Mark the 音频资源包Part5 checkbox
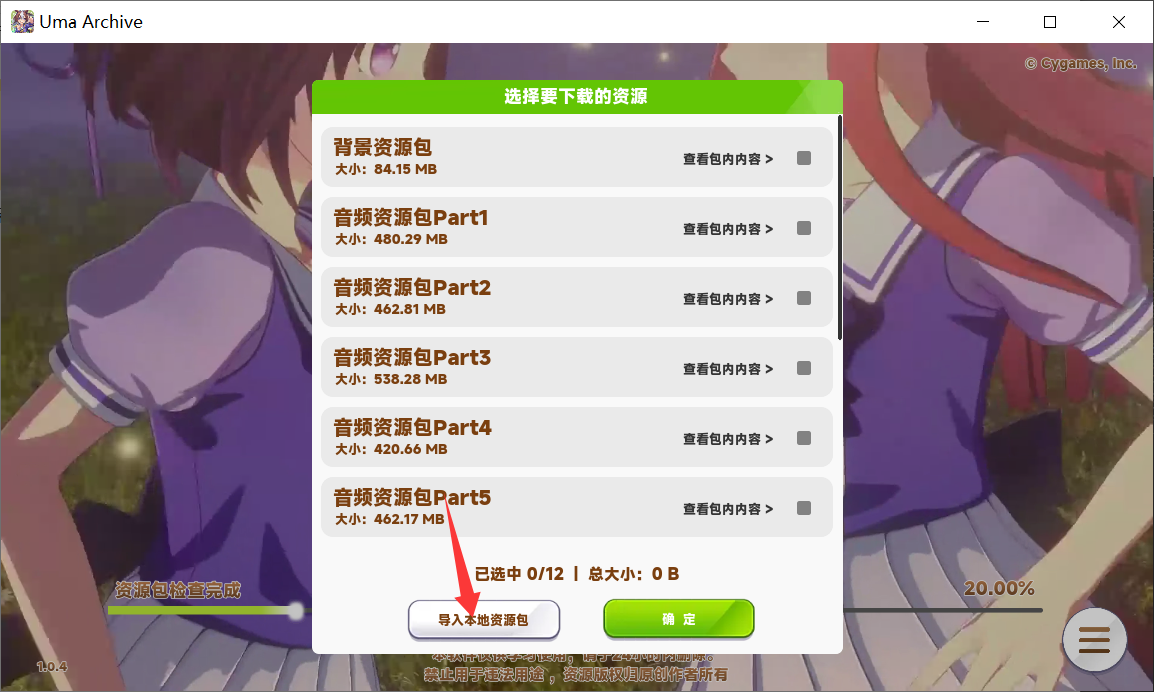 [804, 508]
